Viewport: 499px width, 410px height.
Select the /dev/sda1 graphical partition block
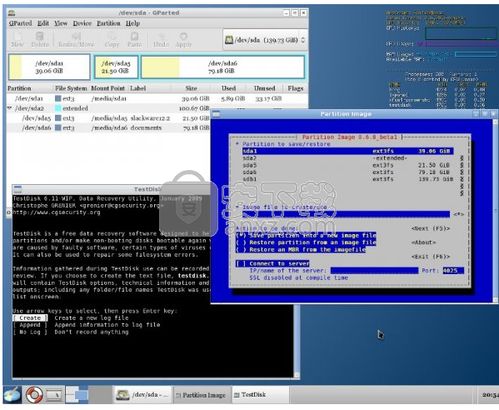click(x=49, y=67)
